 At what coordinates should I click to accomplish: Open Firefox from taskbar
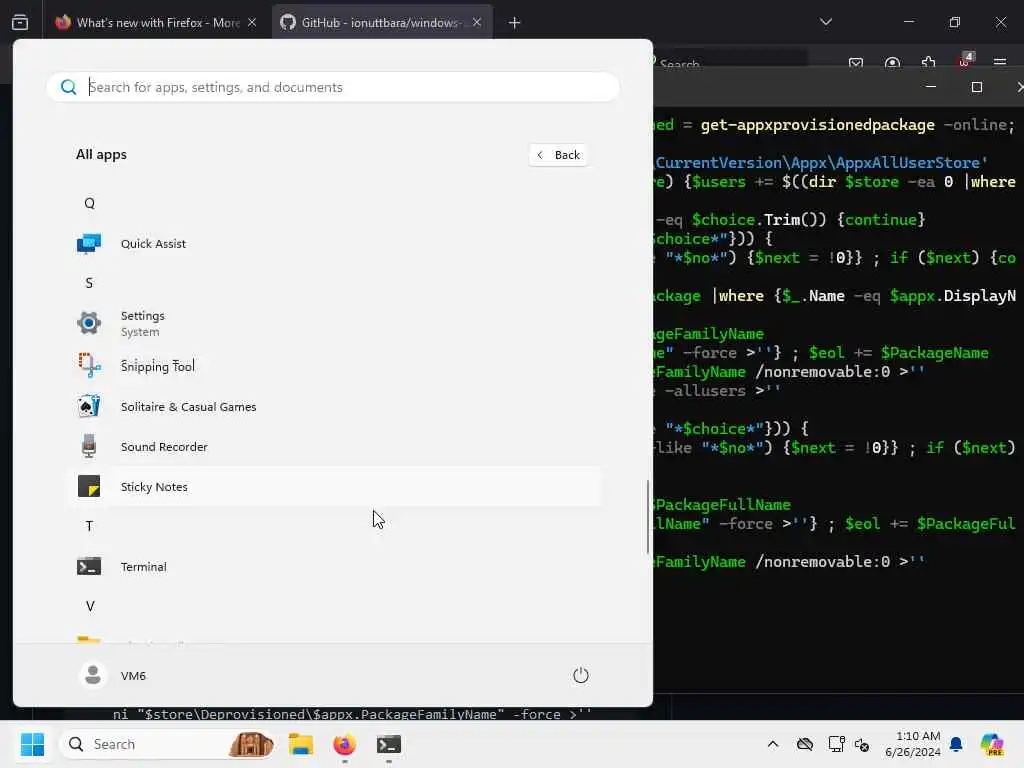(x=344, y=744)
